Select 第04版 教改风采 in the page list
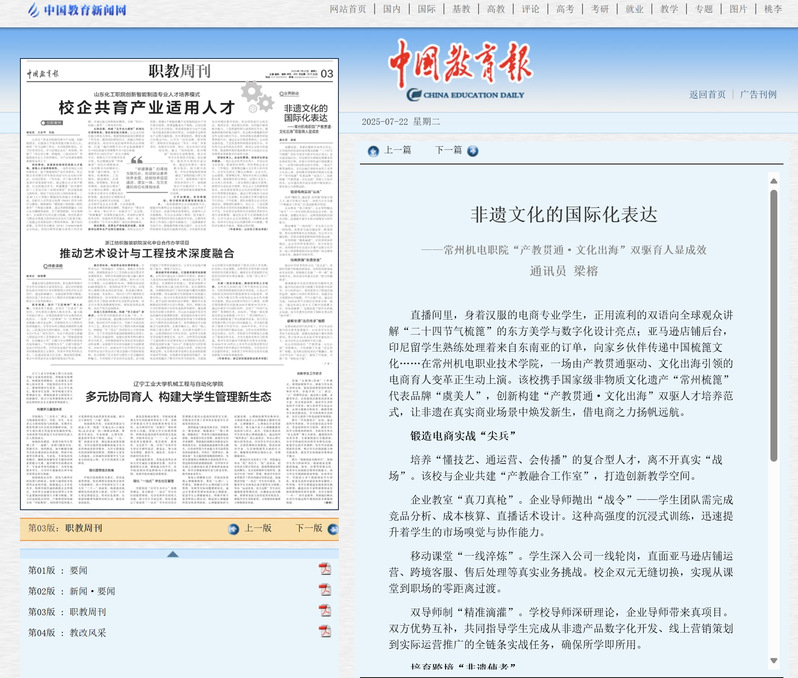 click(66, 633)
